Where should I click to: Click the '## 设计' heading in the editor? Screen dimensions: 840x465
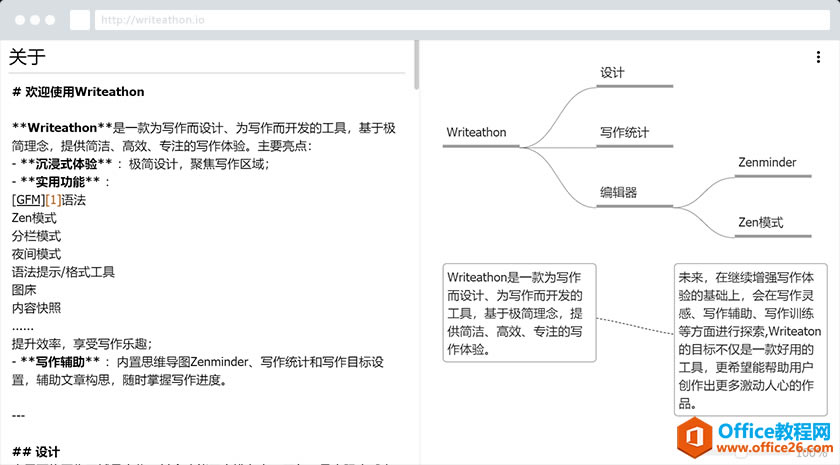click(x=36, y=452)
